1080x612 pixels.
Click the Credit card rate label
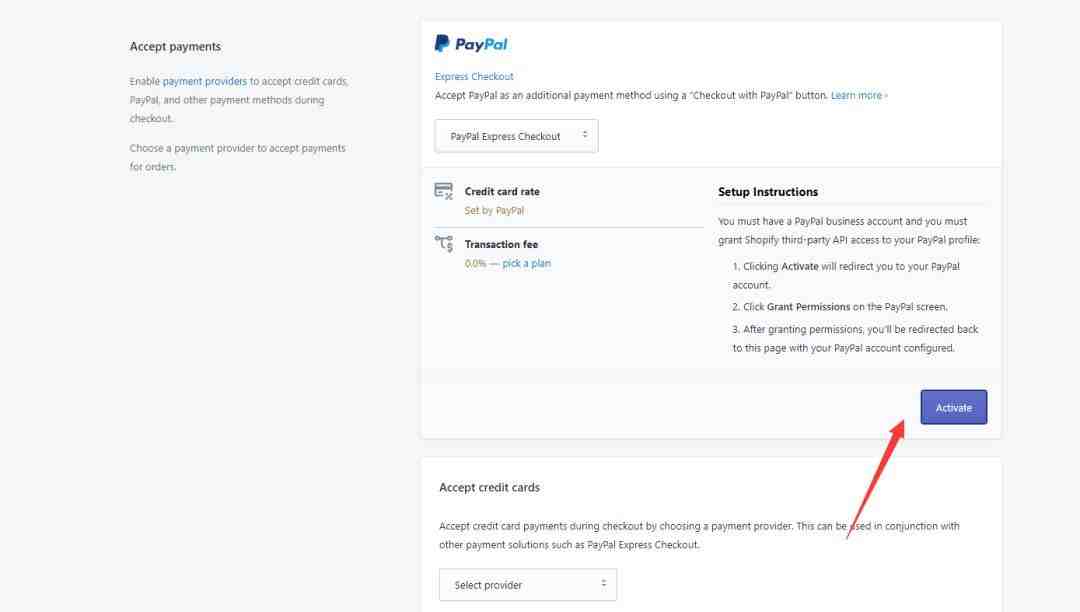pos(502,192)
